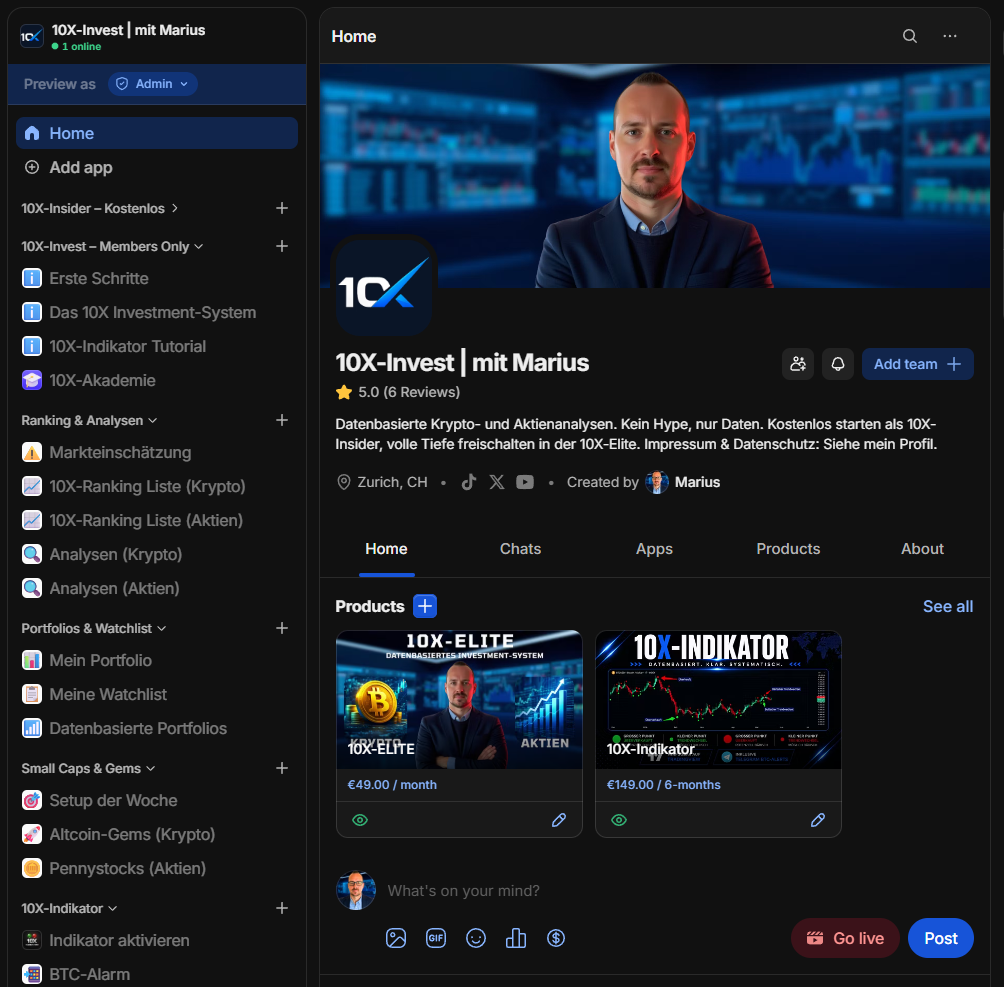Open the YouTube social link icon
1004x988 pixels.
pos(525,482)
